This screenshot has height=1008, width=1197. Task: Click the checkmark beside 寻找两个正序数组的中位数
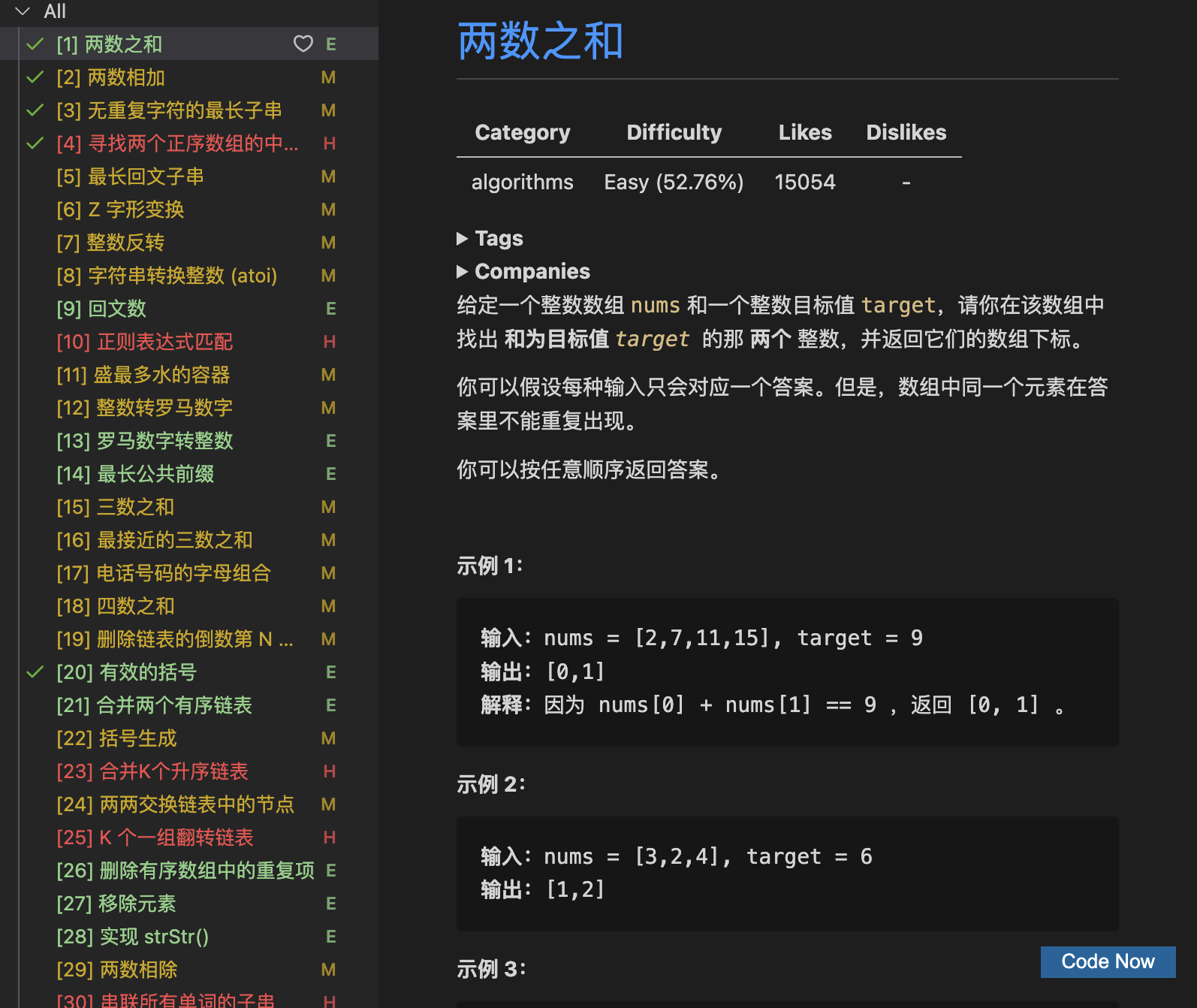tap(35, 143)
